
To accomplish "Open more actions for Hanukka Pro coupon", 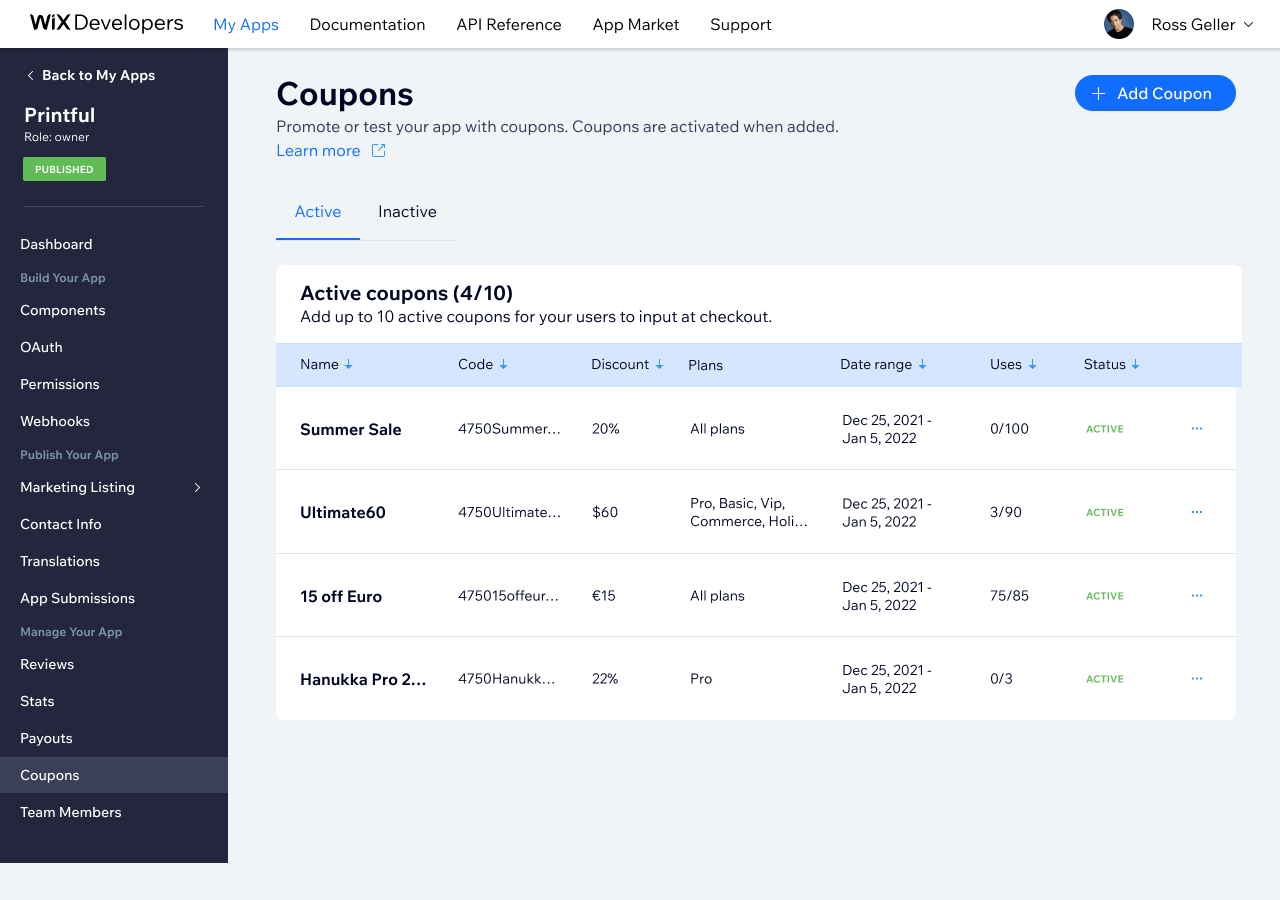I will [1197, 678].
